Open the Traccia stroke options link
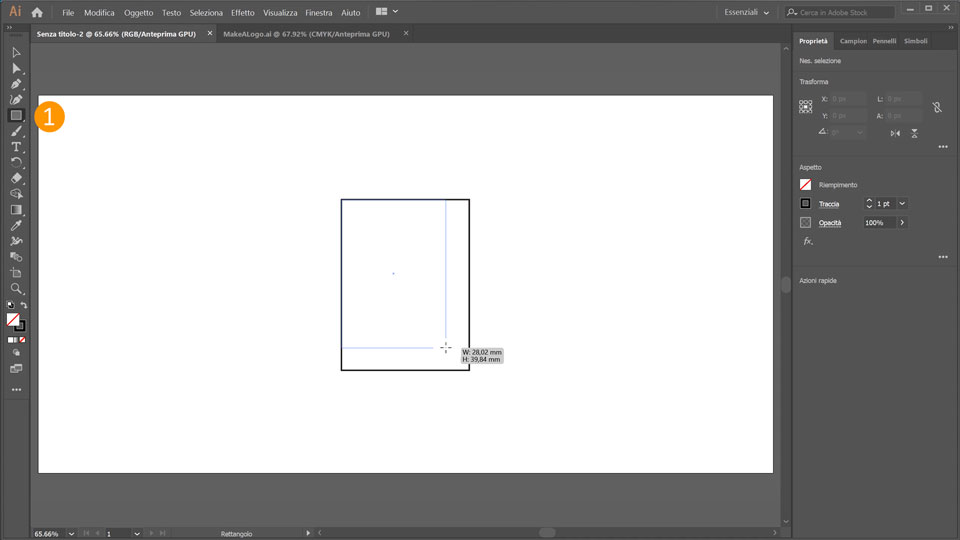Viewport: 960px width, 540px height. click(829, 204)
